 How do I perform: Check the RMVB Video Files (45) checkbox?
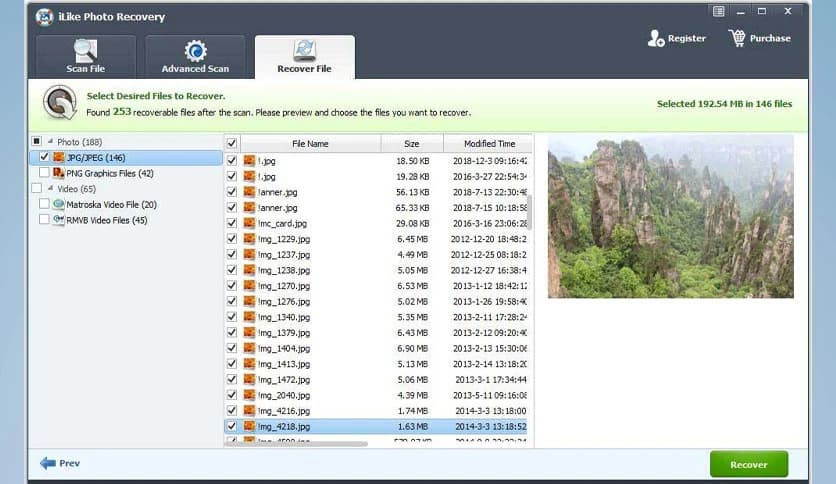(x=44, y=219)
